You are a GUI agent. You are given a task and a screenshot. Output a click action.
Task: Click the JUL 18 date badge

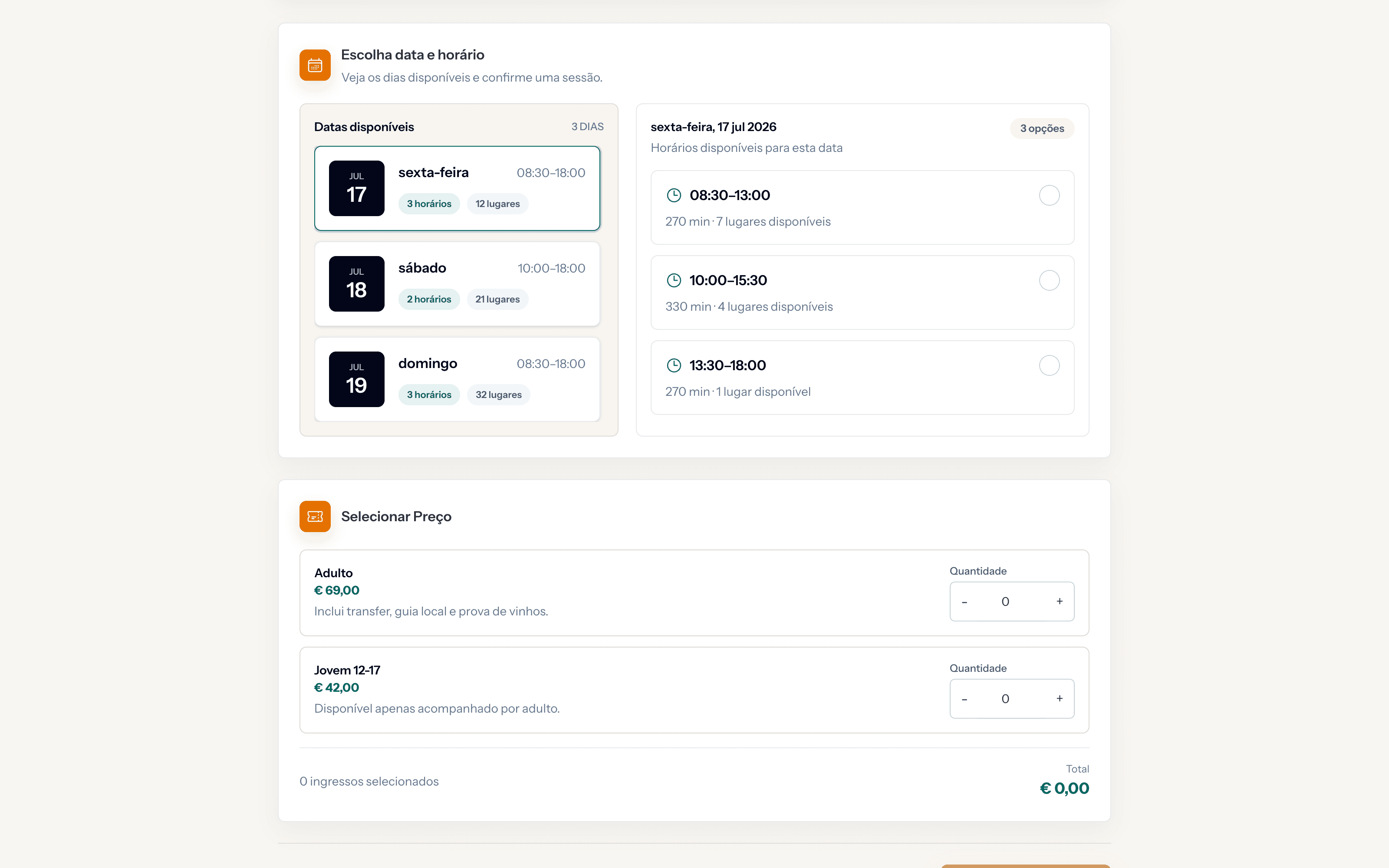click(x=356, y=283)
